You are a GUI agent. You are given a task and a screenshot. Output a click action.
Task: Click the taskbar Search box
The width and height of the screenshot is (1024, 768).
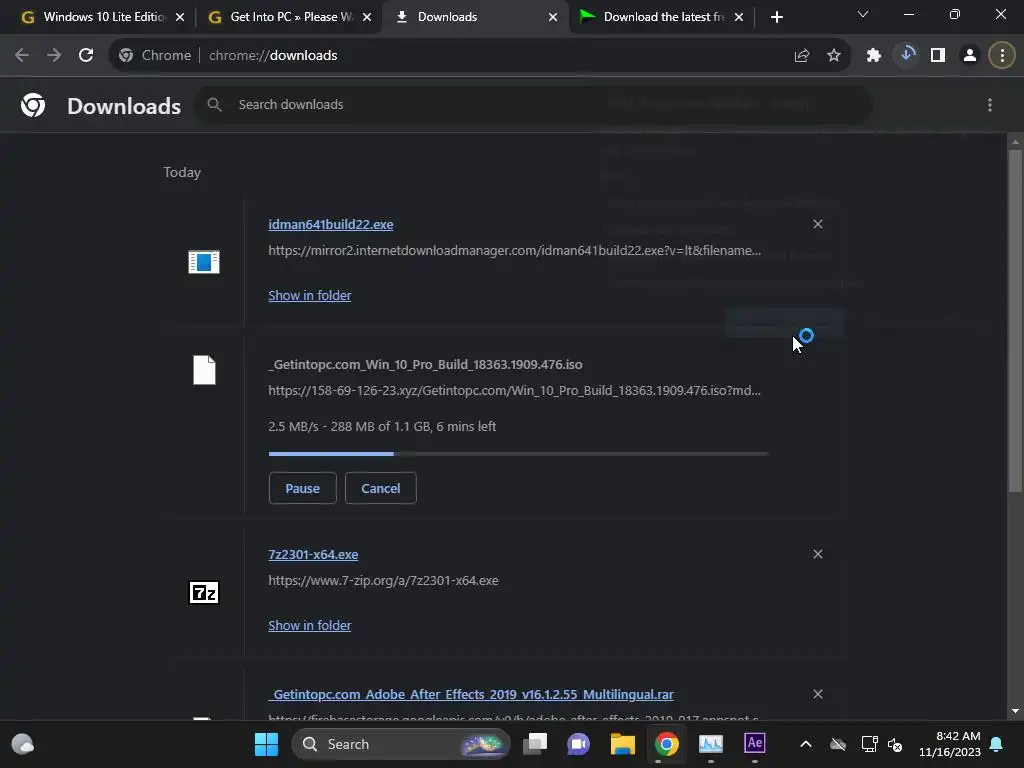[400, 744]
